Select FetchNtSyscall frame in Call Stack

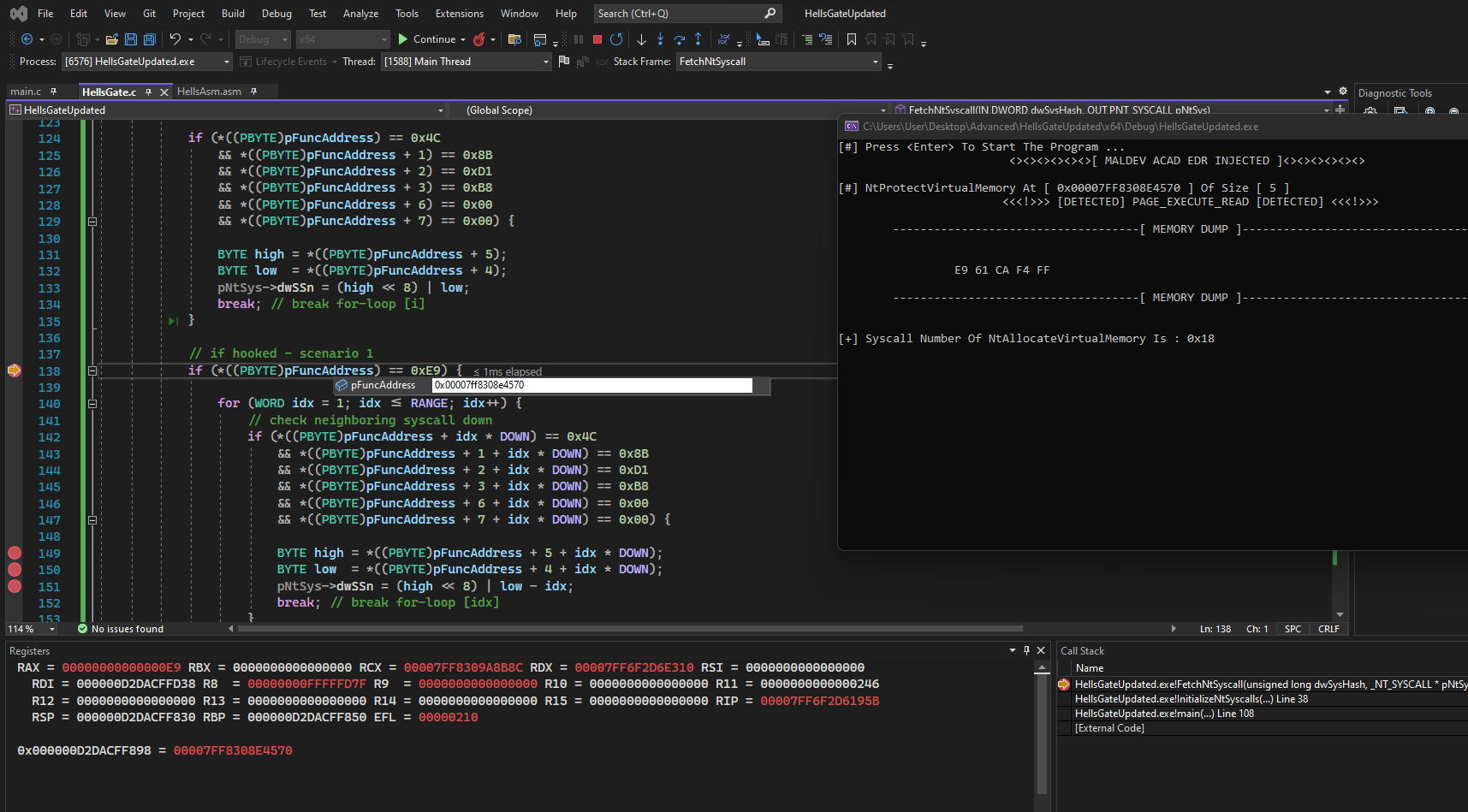[1270, 685]
